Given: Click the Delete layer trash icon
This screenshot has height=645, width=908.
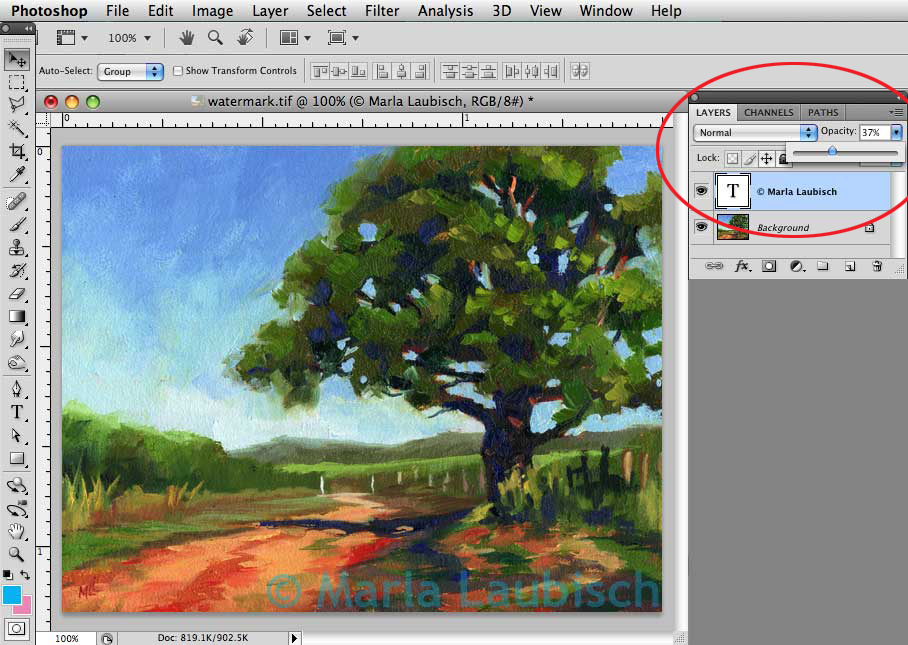Looking at the screenshot, I should pos(878,266).
